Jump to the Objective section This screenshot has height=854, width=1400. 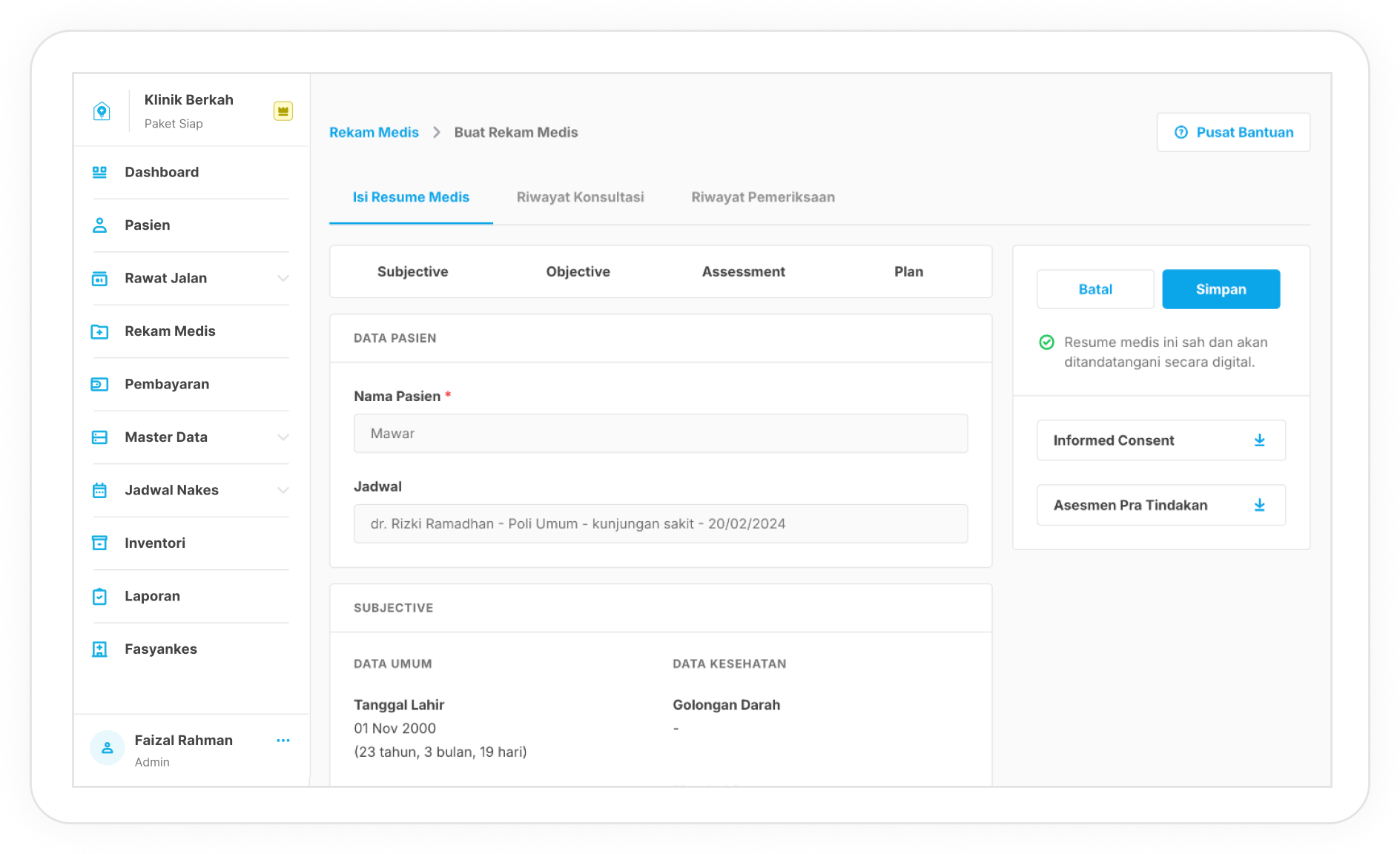tap(578, 272)
